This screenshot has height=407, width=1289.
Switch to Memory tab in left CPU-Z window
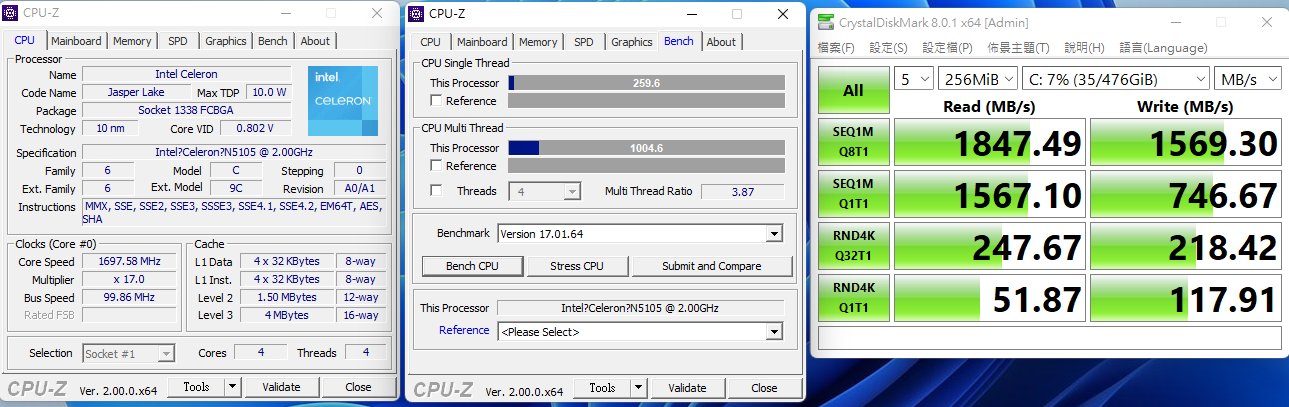[132, 41]
